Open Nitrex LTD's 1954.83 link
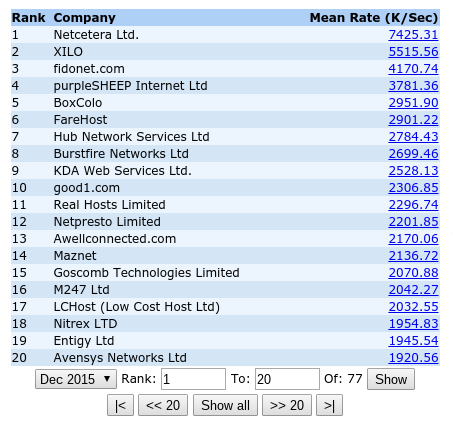Screen dimensions: 453x421 pos(413,324)
